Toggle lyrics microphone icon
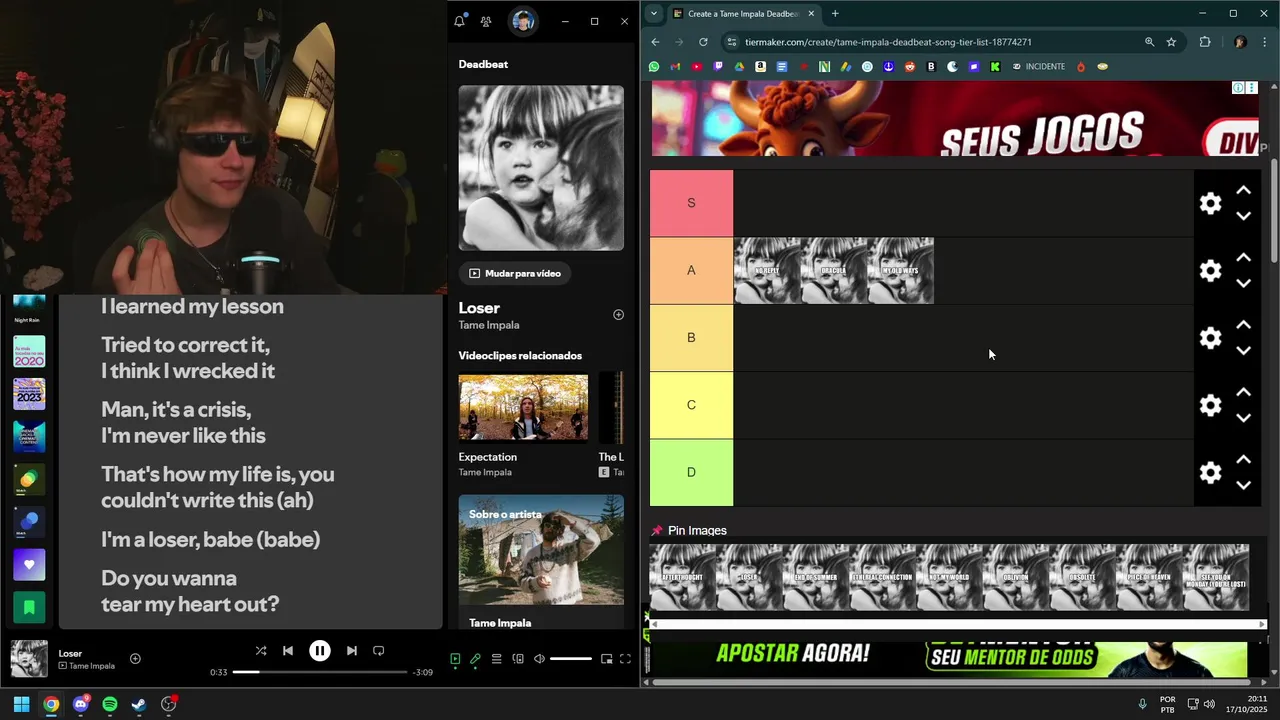The image size is (1280, 720). click(476, 659)
